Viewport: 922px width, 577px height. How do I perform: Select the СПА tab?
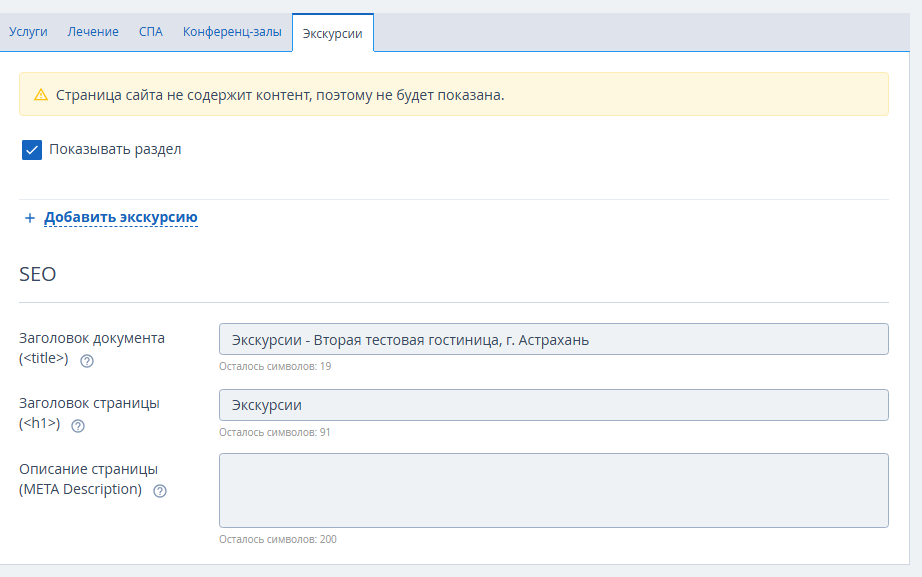(151, 32)
